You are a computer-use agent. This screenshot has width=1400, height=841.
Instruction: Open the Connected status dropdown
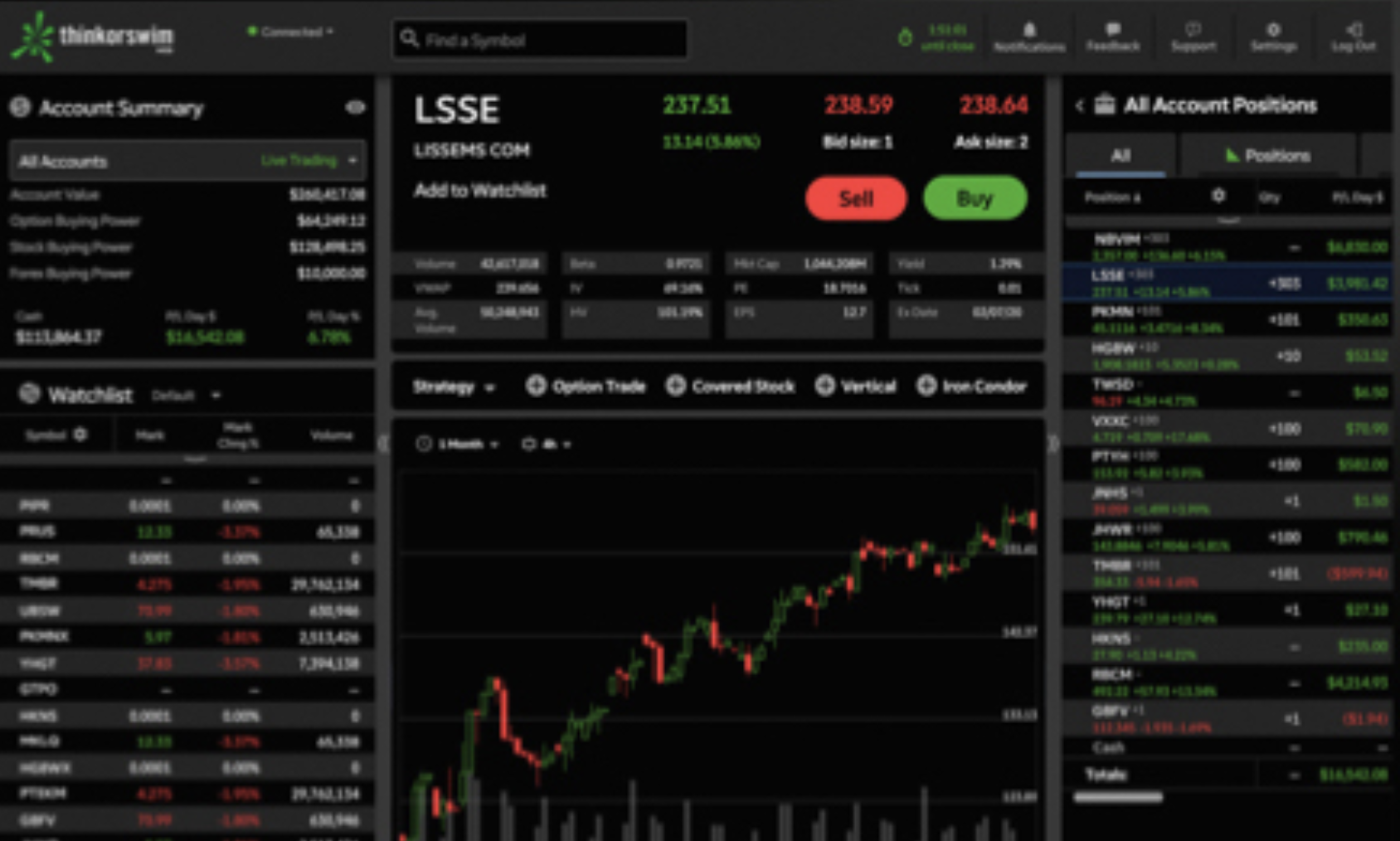290,30
